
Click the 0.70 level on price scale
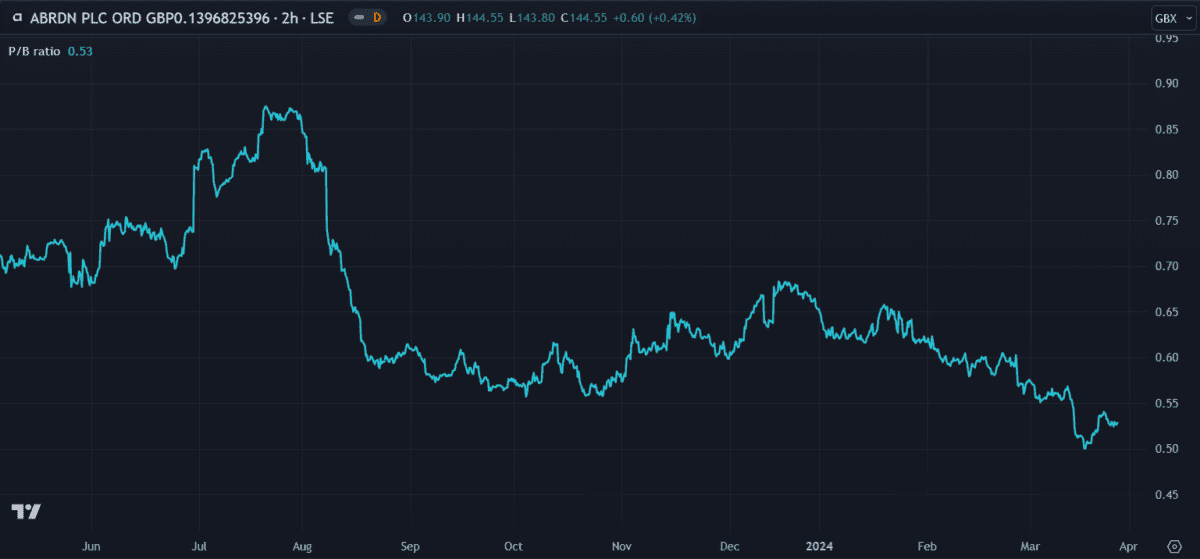click(1165, 266)
